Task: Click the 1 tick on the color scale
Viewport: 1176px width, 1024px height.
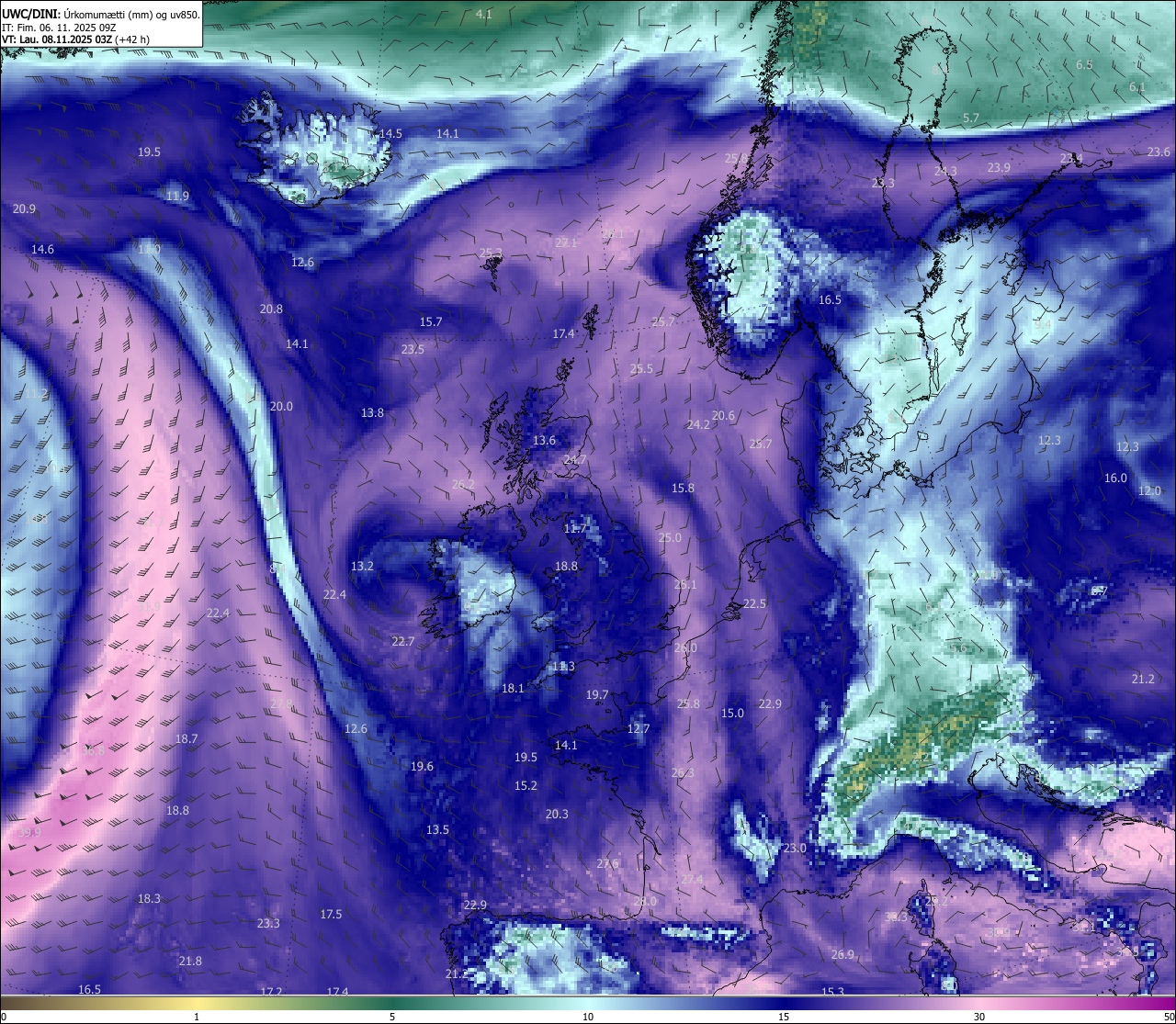Action: (x=197, y=1017)
